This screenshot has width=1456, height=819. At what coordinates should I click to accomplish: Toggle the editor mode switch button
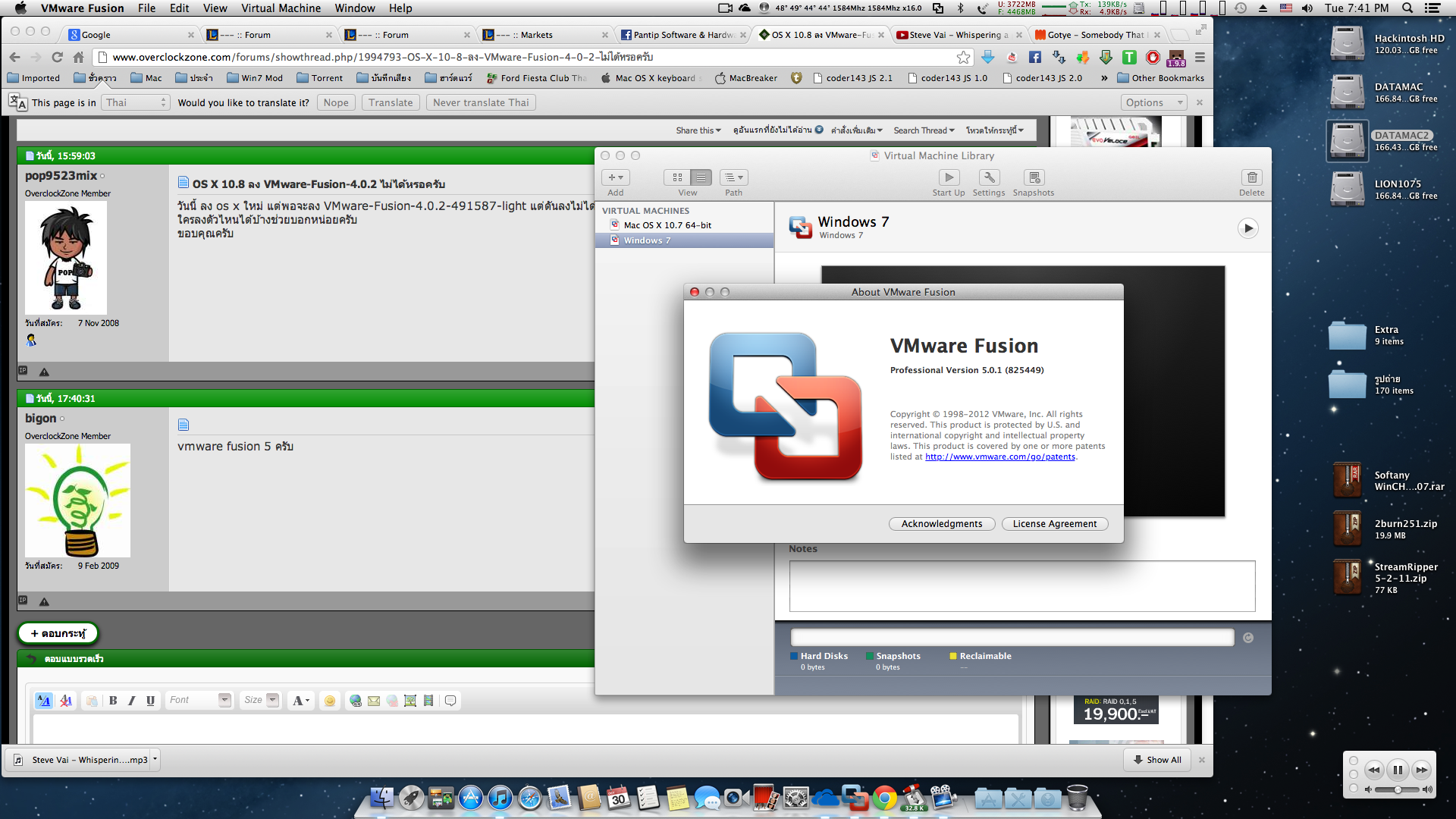pyautogui.click(x=44, y=701)
